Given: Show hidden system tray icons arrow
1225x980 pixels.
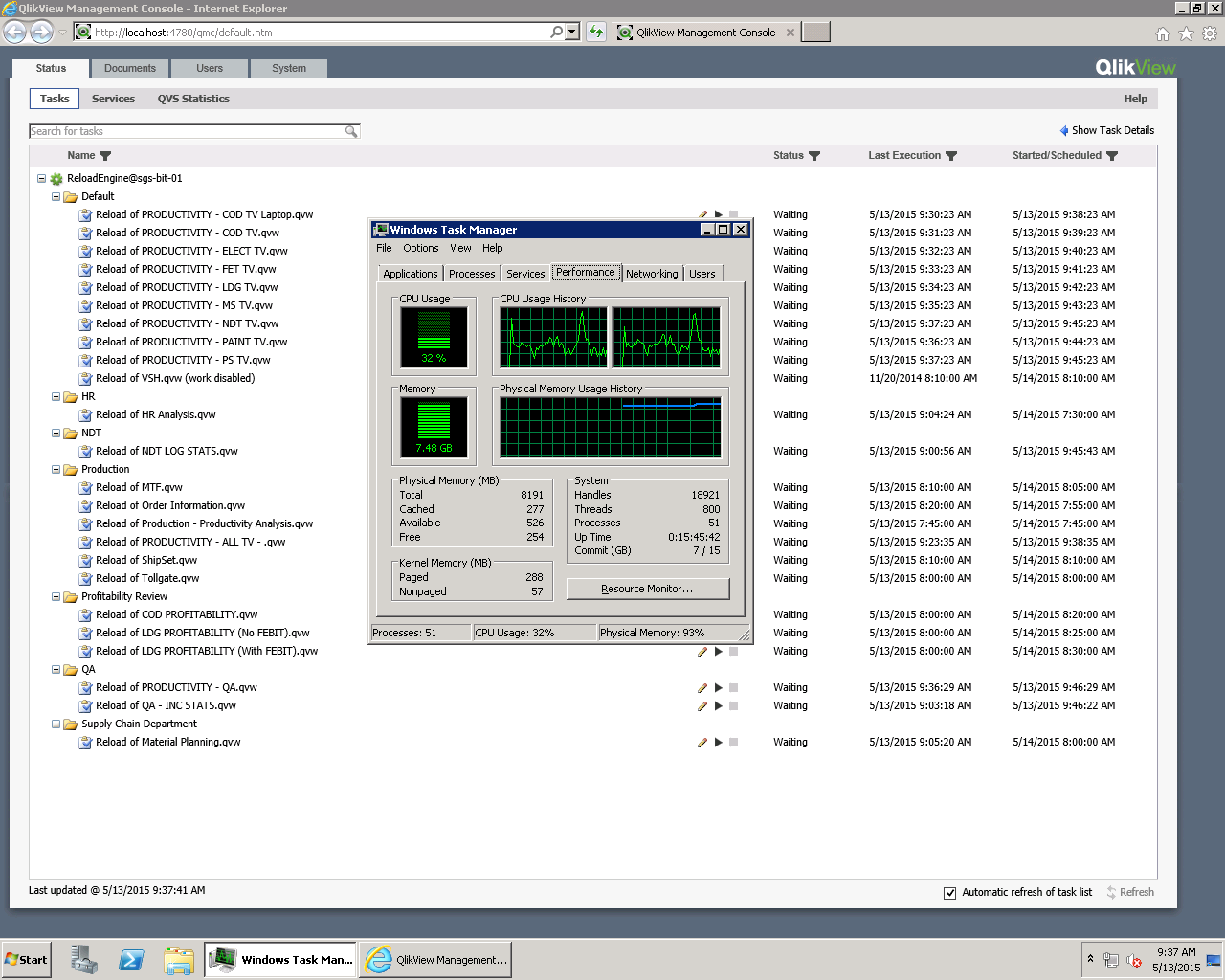Looking at the screenshot, I should pyautogui.click(x=1090, y=958).
